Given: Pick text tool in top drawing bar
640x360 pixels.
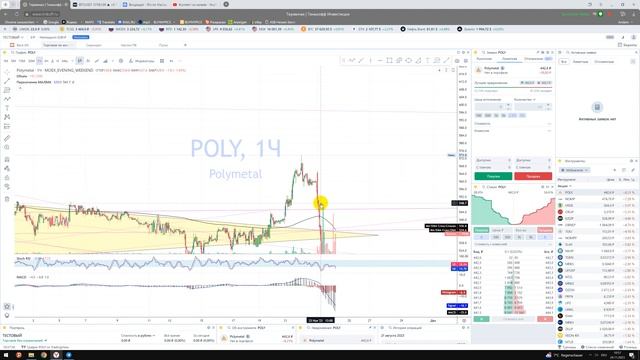Looking at the screenshot, I should (x=427, y=60).
